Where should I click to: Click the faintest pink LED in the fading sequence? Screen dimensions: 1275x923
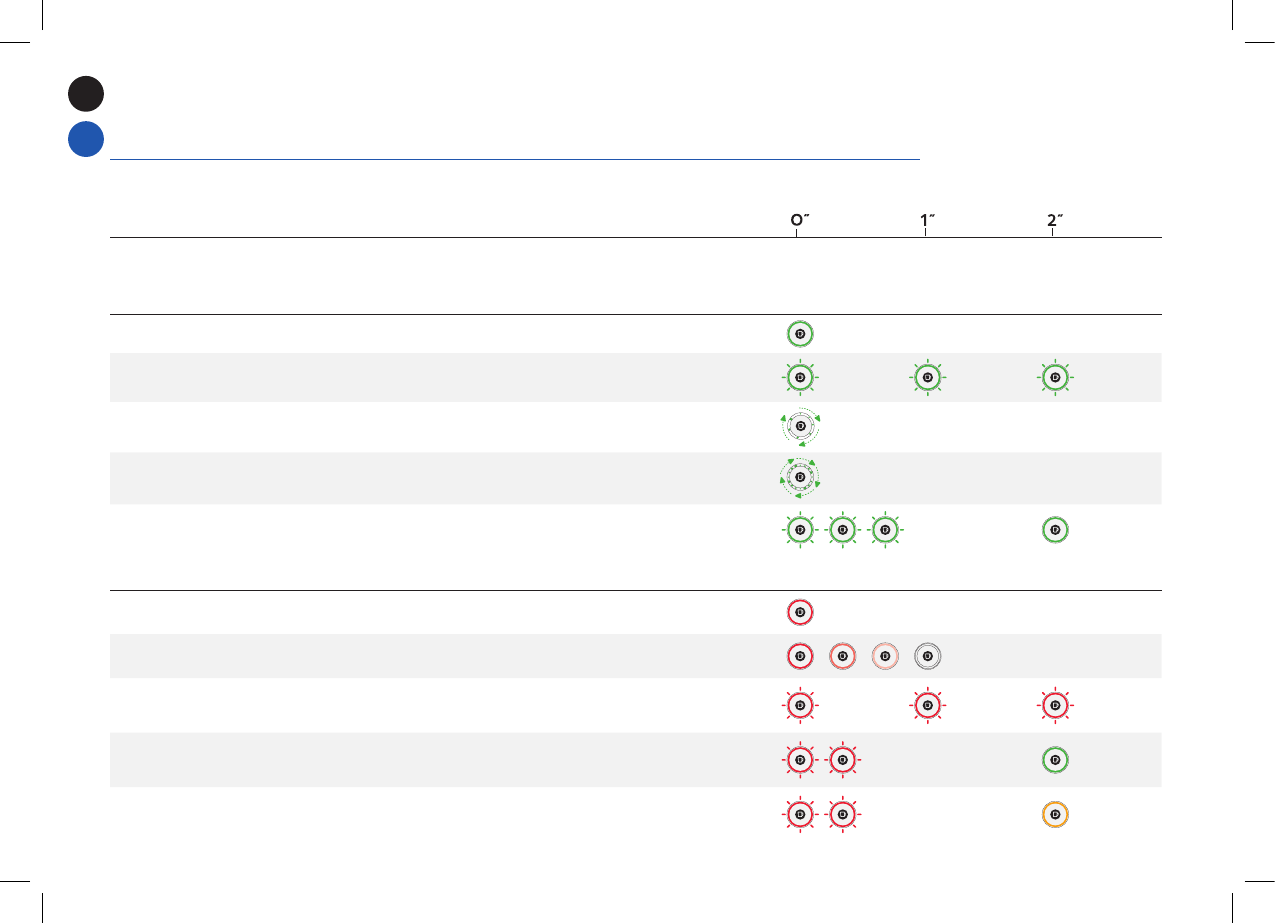885,656
